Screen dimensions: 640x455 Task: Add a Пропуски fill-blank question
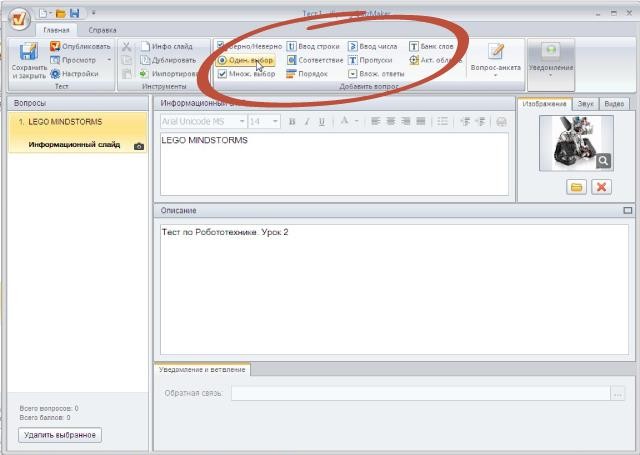click(x=370, y=60)
